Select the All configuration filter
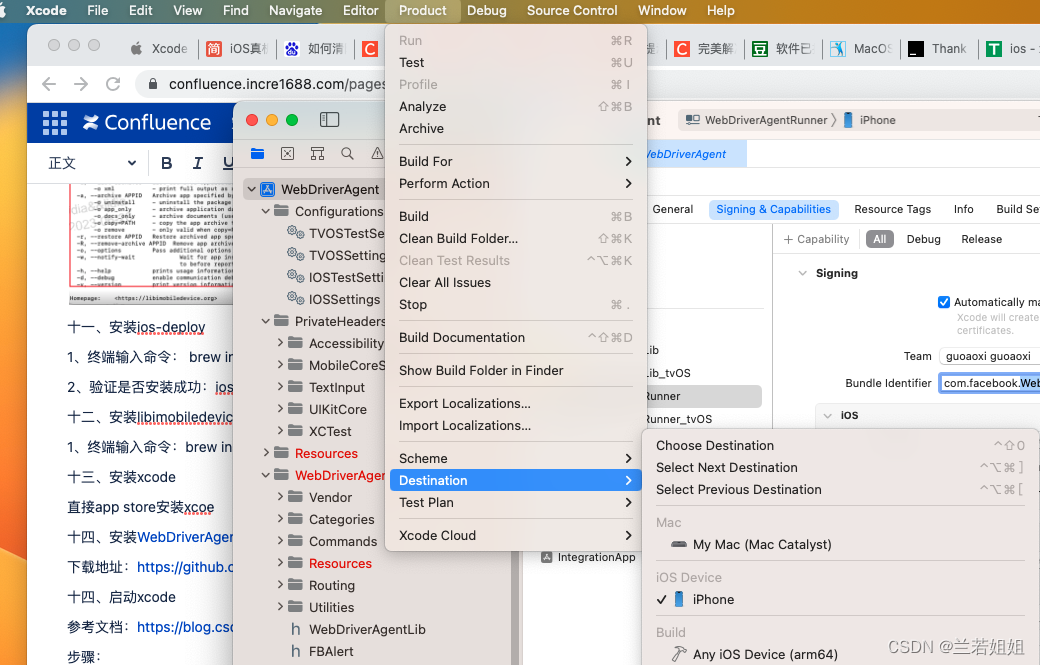The image size is (1040, 665). (879, 239)
